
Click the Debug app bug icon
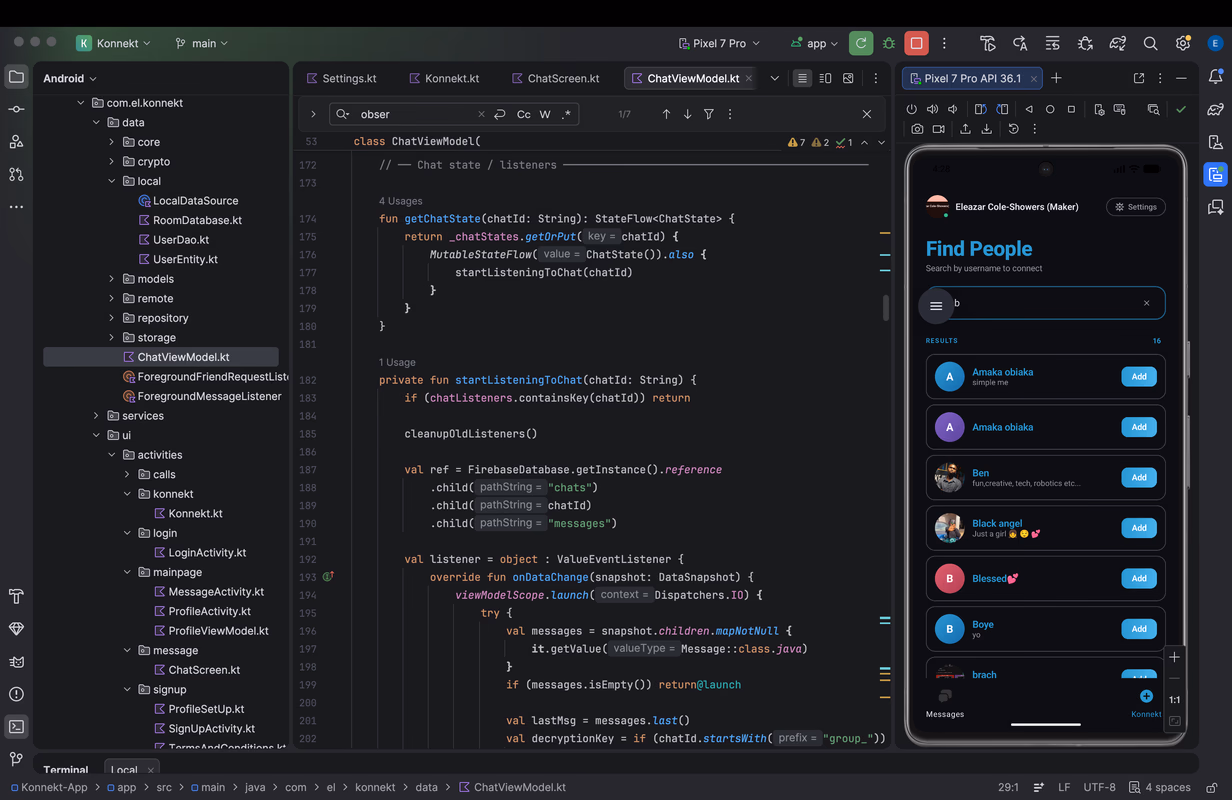(x=888, y=43)
